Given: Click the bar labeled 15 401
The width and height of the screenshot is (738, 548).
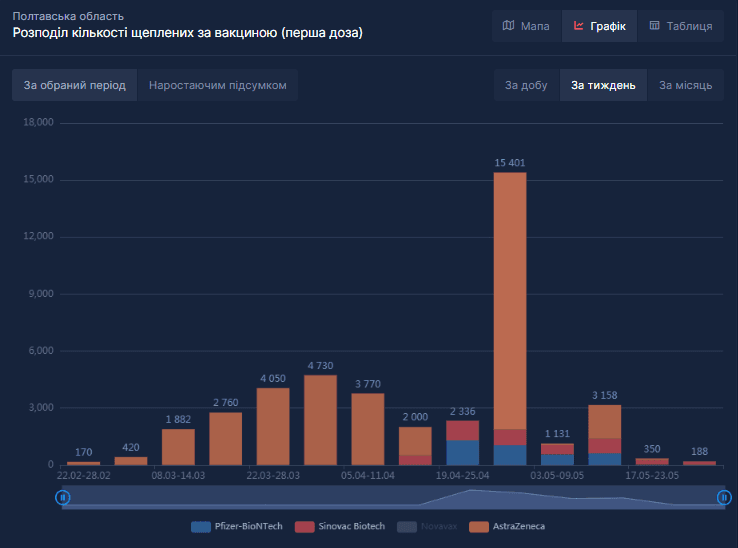Looking at the screenshot, I should [510, 319].
